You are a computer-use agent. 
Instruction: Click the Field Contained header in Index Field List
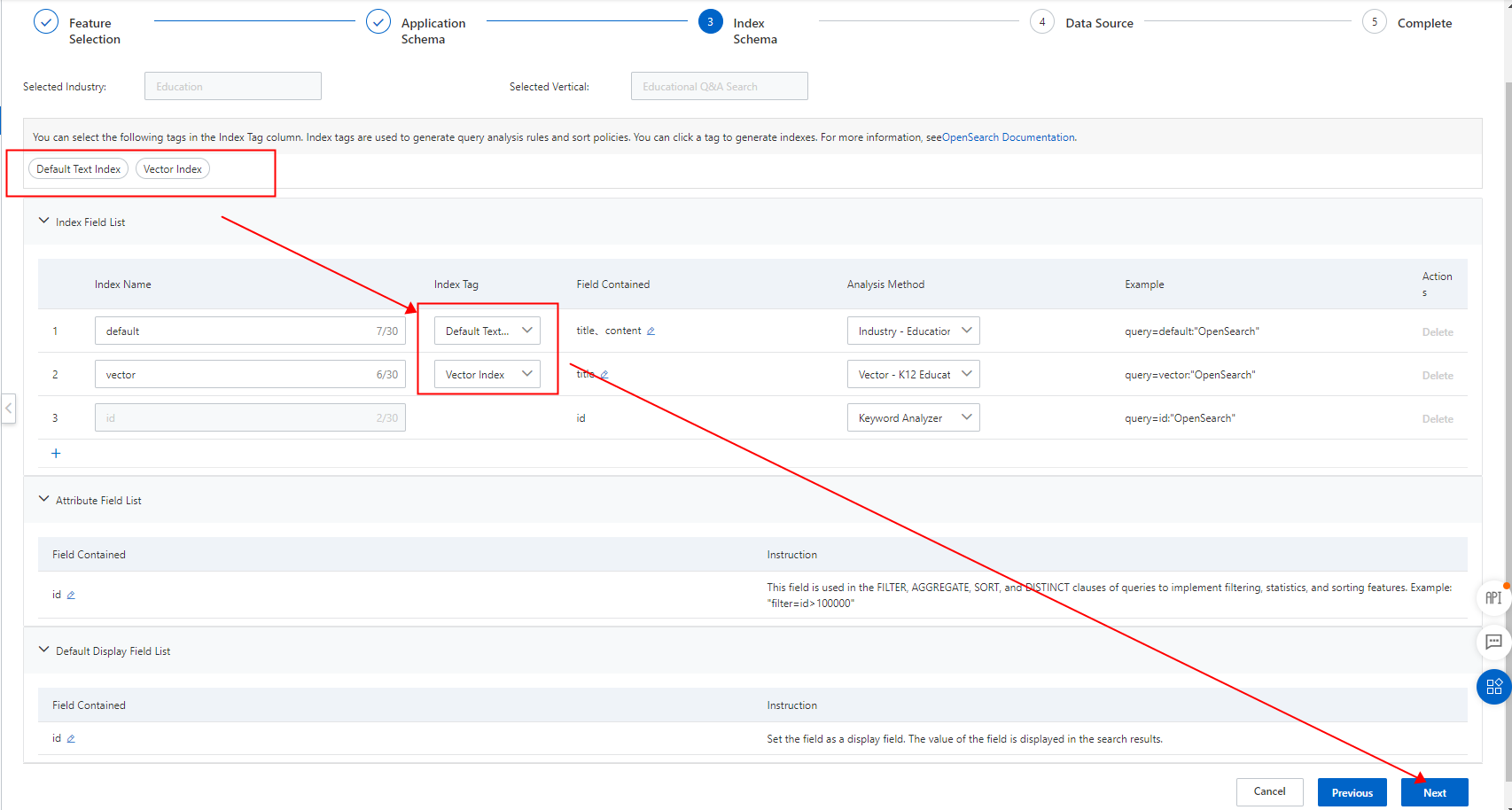[613, 284]
